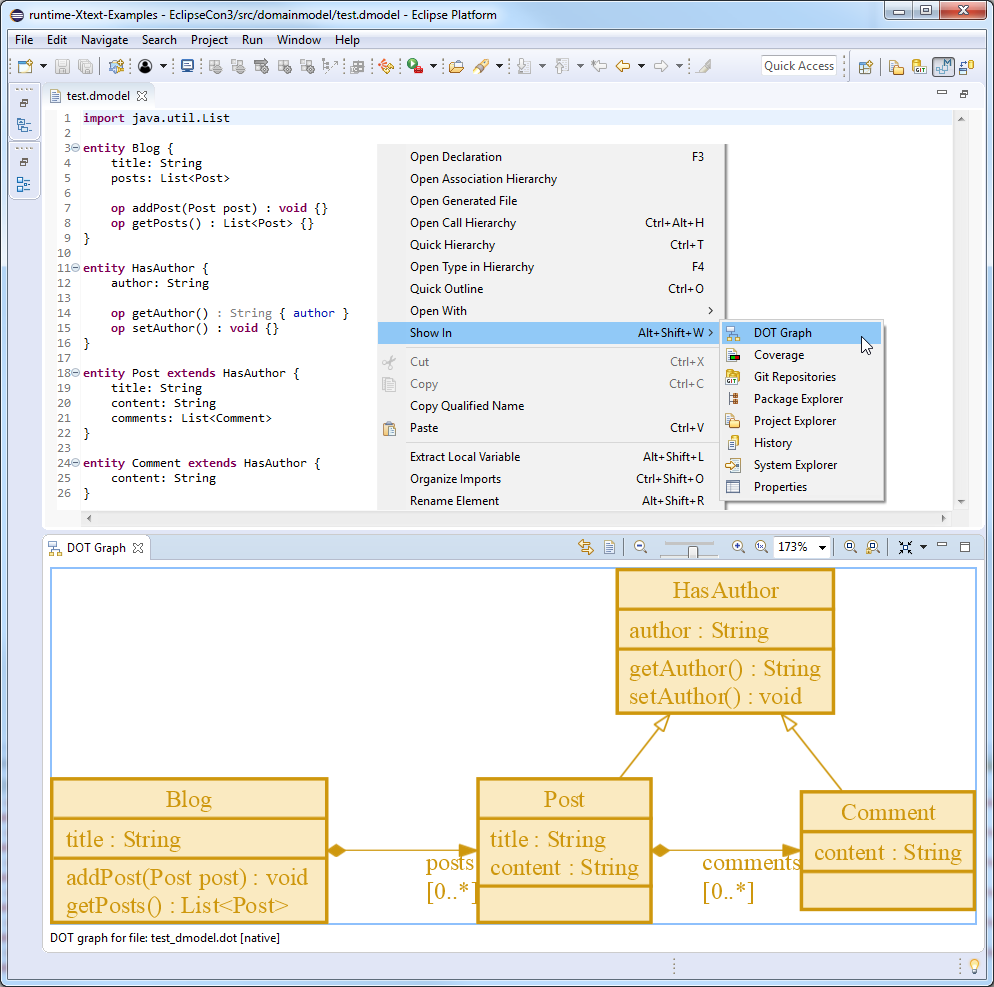Click the Open Type folder icon
Viewport: 994px width, 987px height.
pyautogui.click(x=456, y=66)
